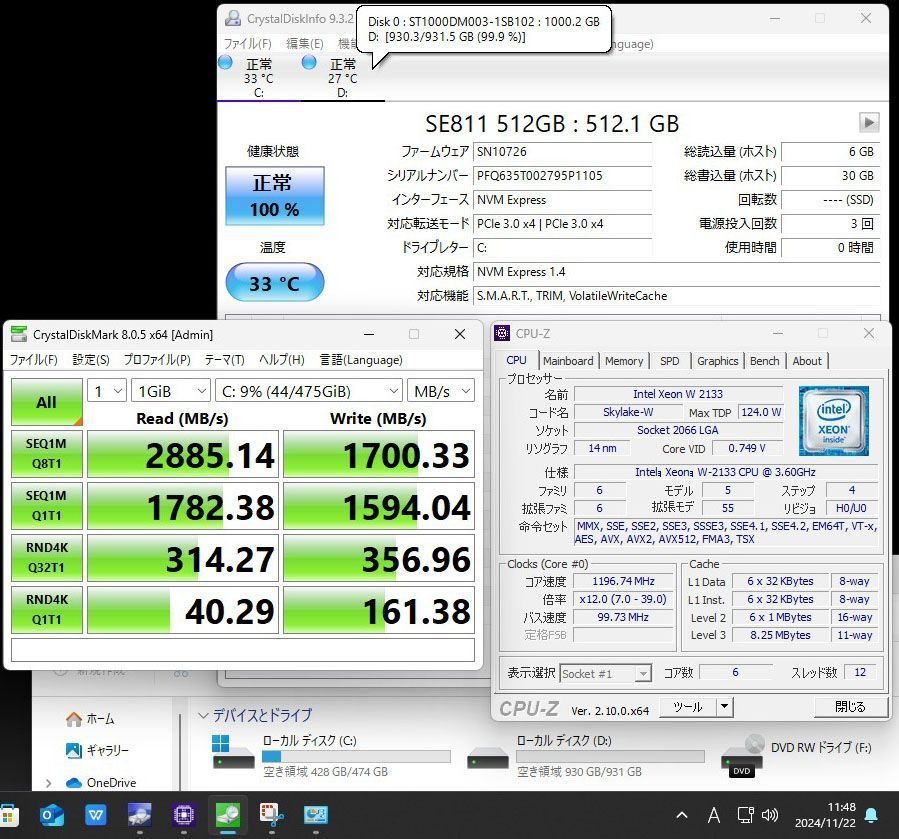Click the CrystalDiskMark taskbar icon

(x=228, y=815)
